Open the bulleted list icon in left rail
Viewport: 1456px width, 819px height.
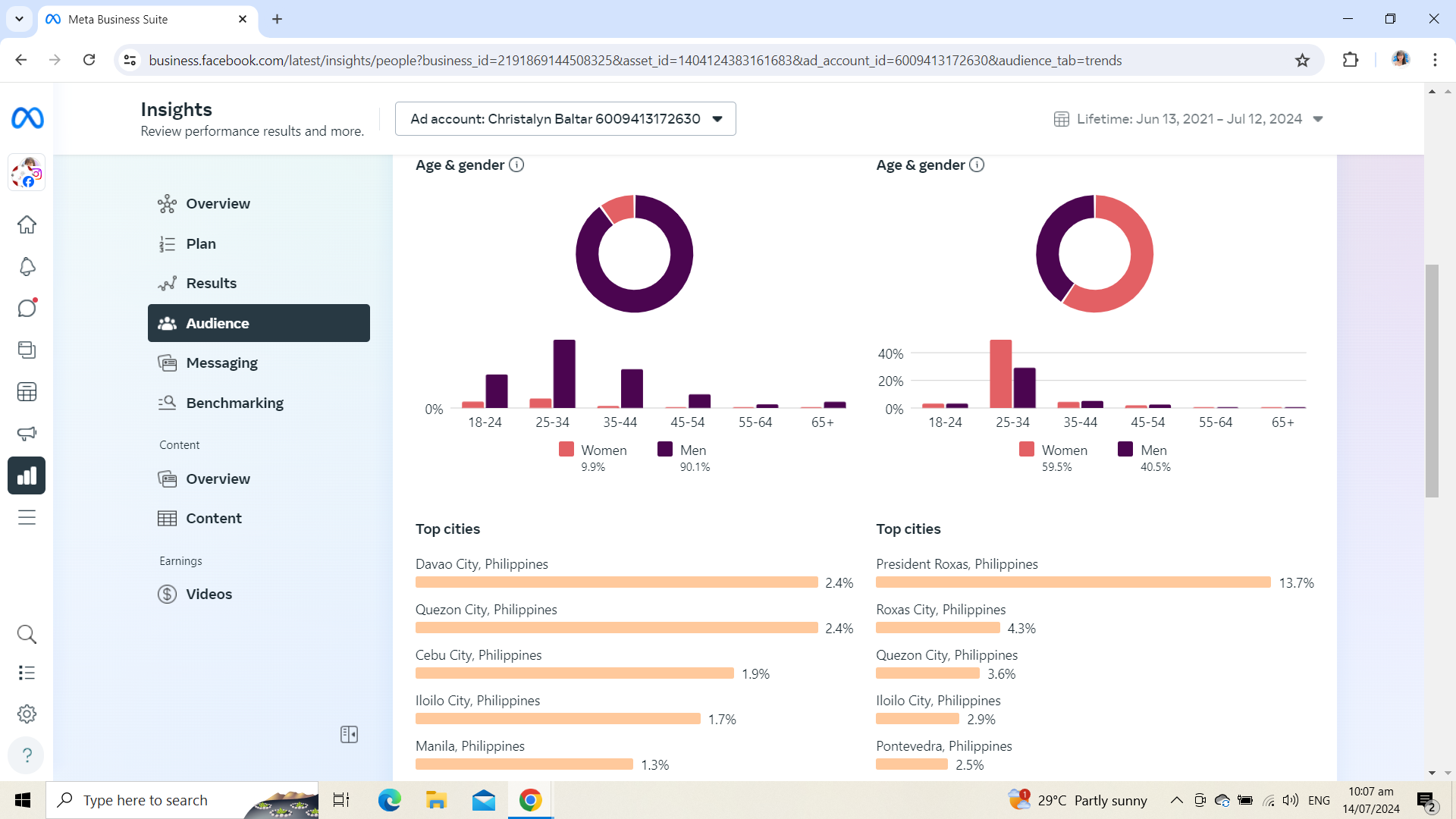point(27,673)
